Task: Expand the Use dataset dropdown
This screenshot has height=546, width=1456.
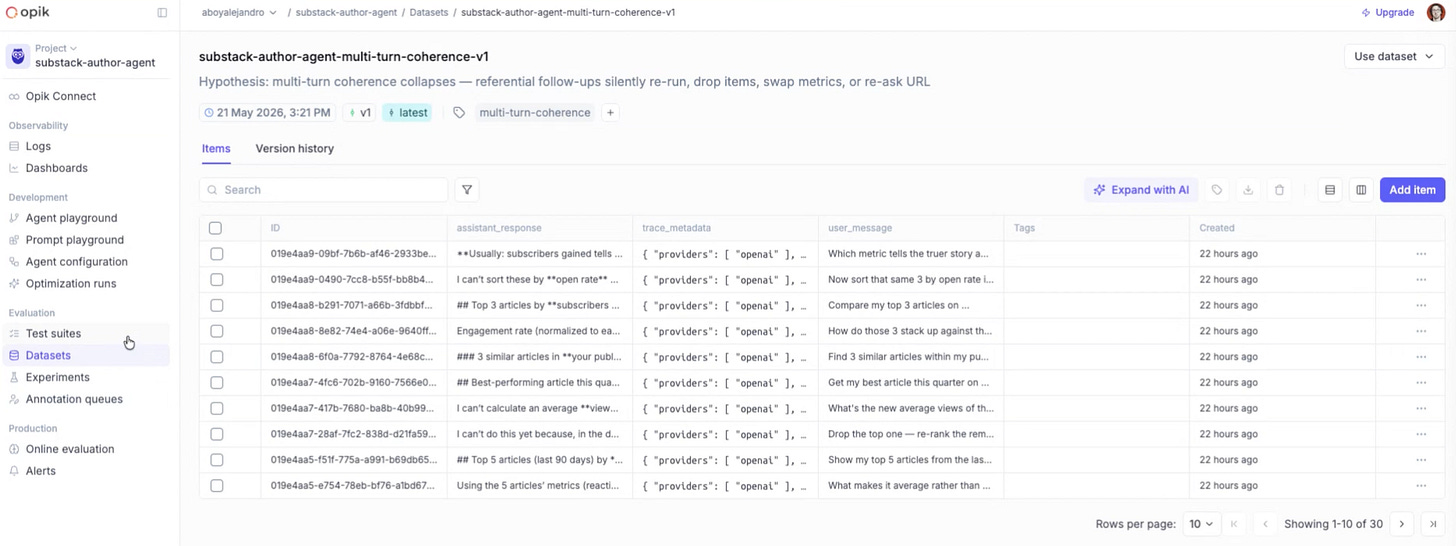Action: pyautogui.click(x=1394, y=57)
